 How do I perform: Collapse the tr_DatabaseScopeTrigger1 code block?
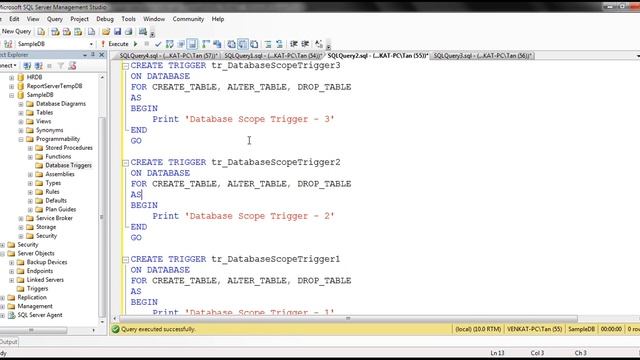click(x=125, y=260)
